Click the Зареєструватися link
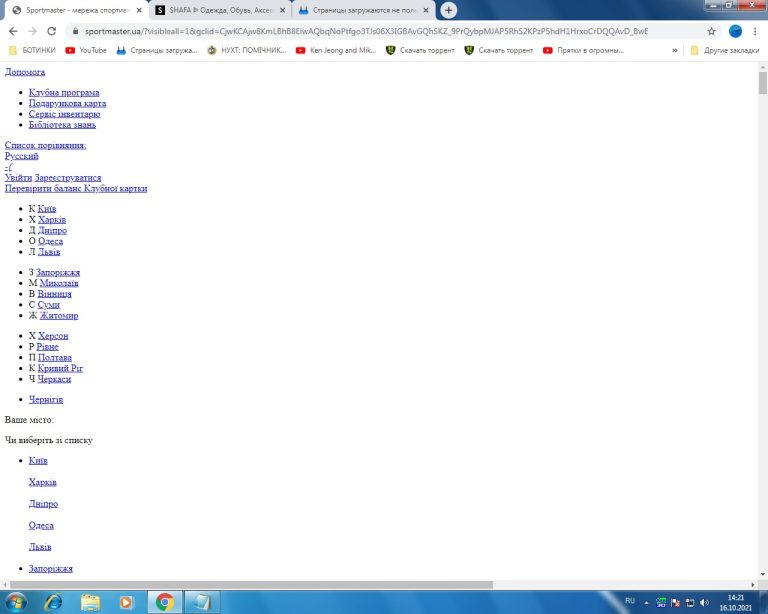Screen dimensions: 768x614 coord(68,178)
